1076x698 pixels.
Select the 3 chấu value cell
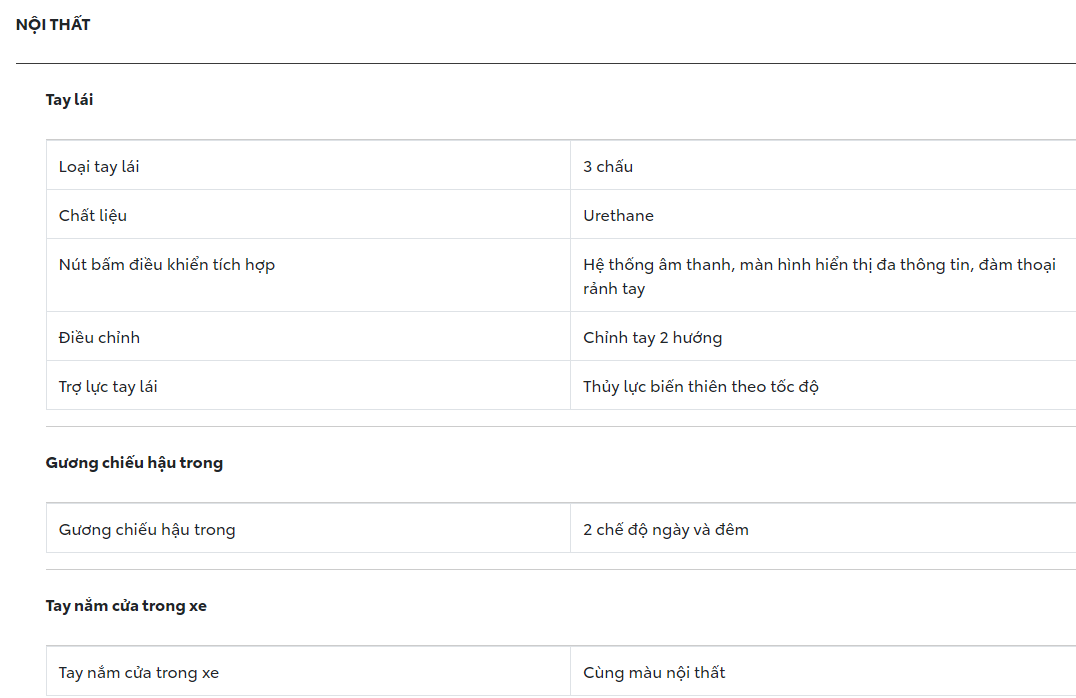click(608, 167)
